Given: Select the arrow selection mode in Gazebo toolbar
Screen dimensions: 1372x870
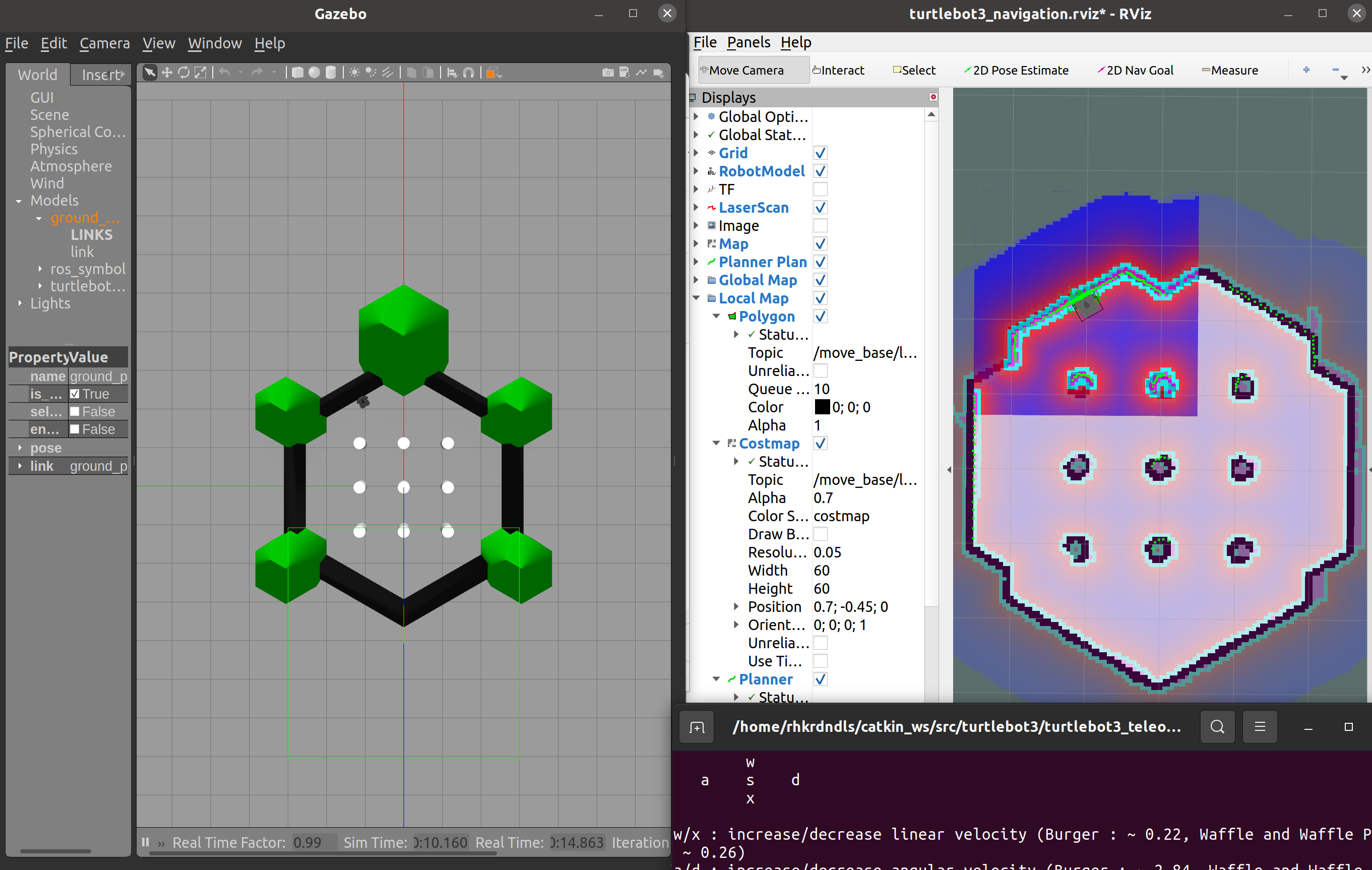Looking at the screenshot, I should [150, 73].
